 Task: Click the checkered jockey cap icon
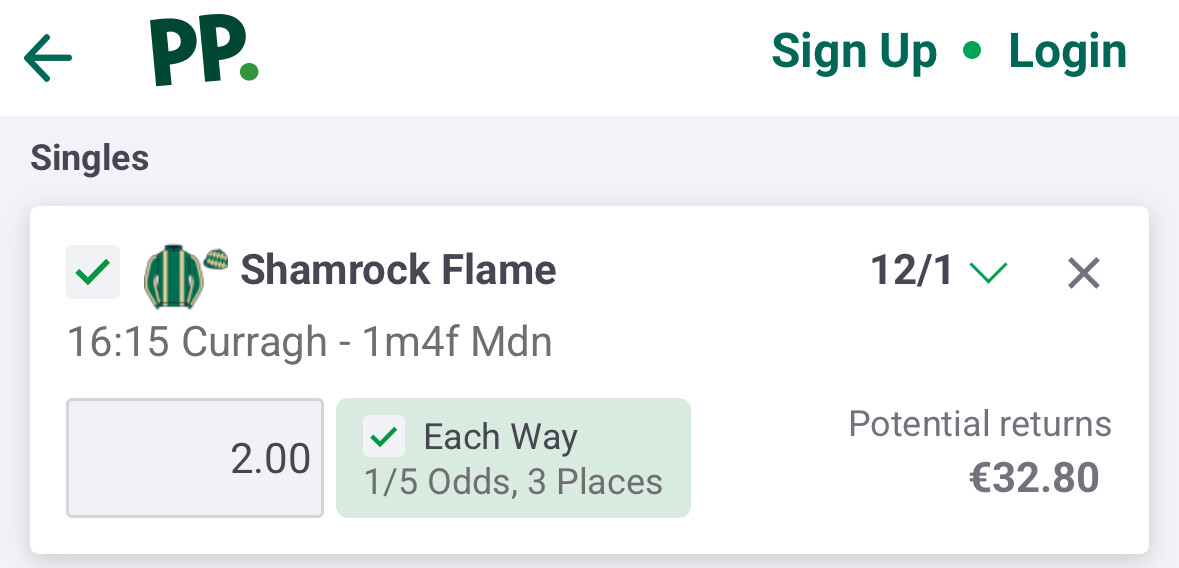215,258
